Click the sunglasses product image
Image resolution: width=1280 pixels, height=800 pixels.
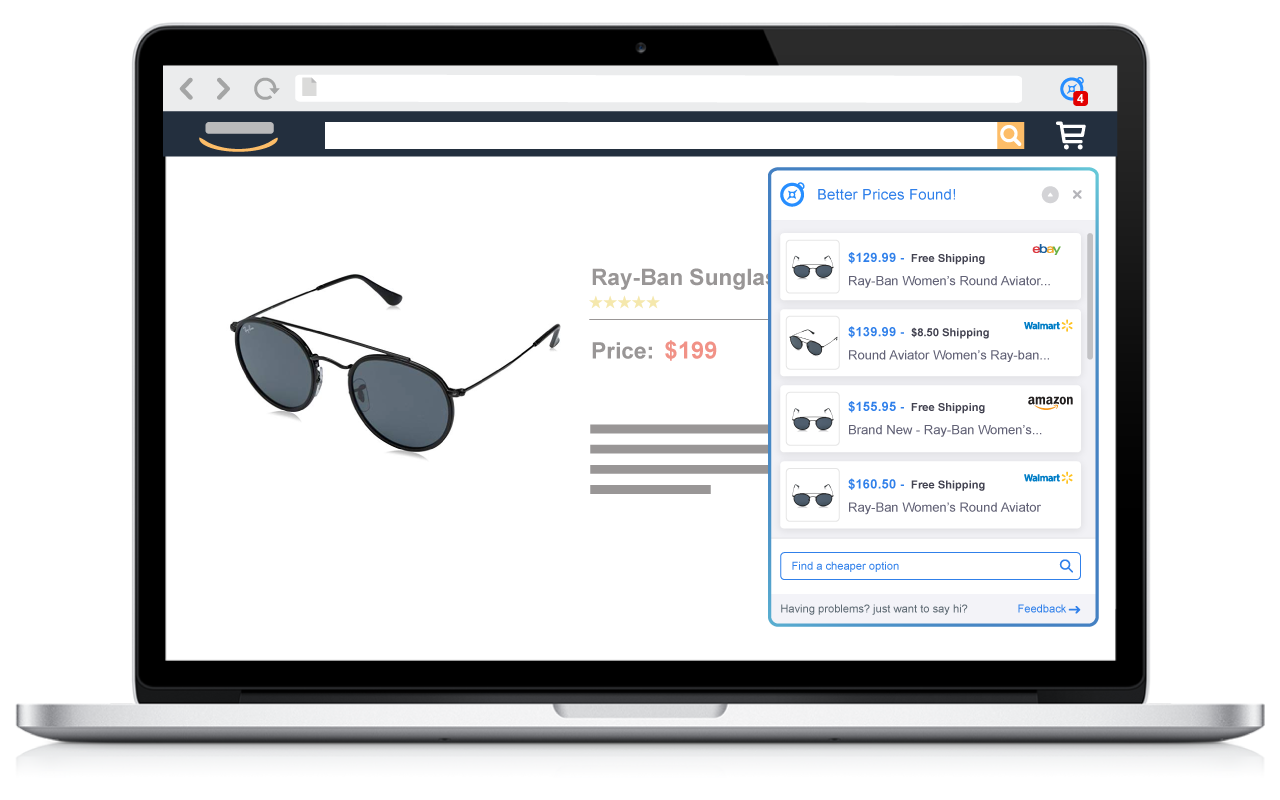pos(395,366)
